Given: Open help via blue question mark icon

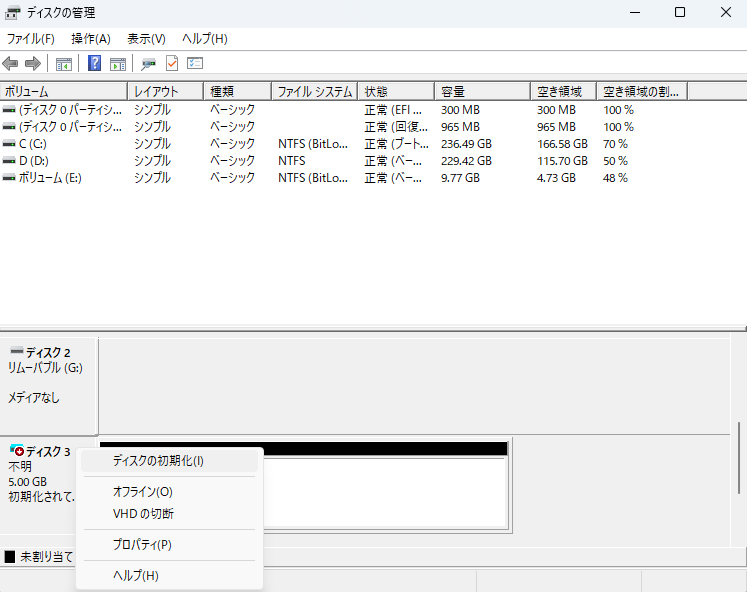Looking at the screenshot, I should [94, 63].
